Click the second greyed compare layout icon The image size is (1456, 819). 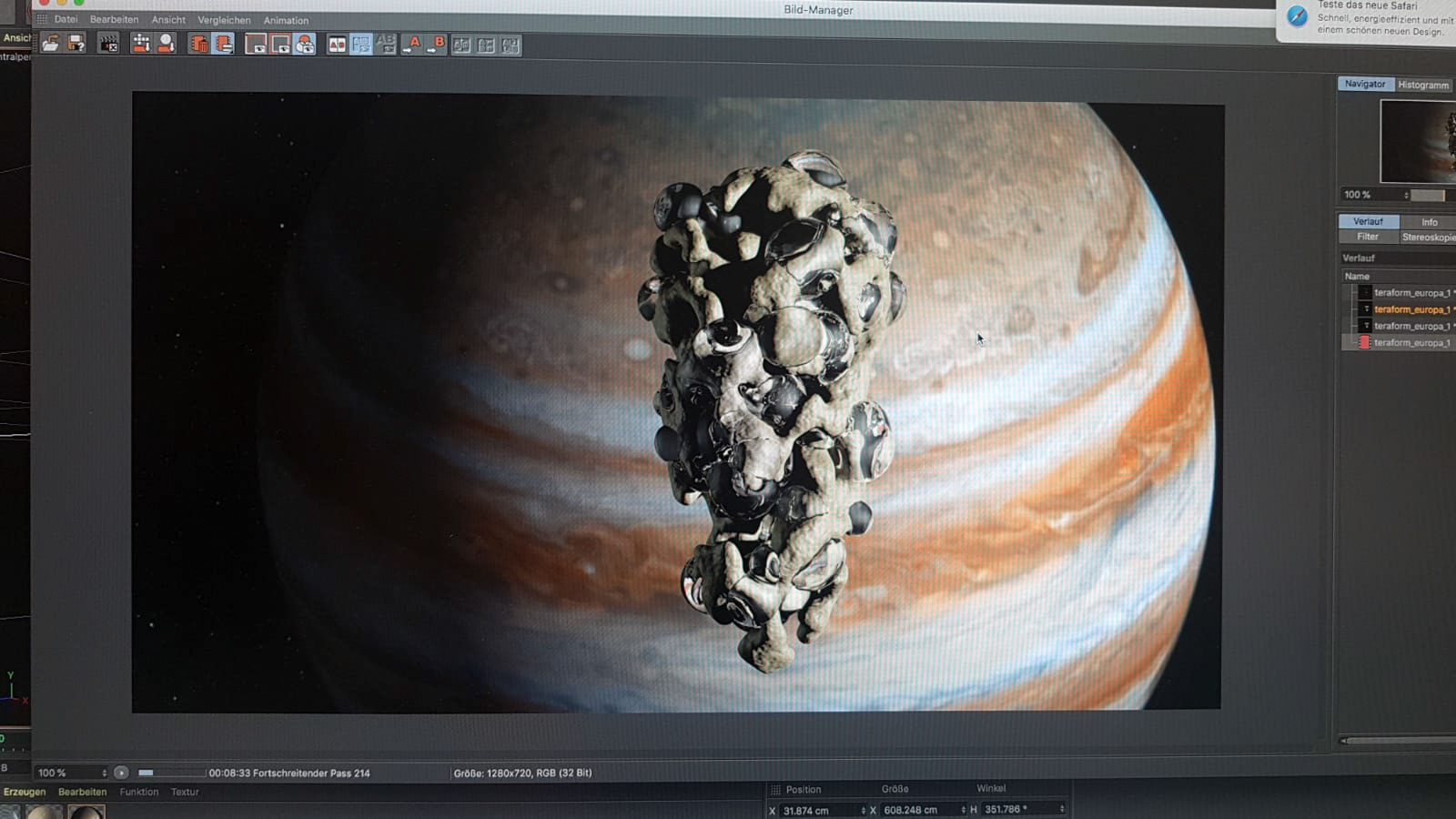487,45
